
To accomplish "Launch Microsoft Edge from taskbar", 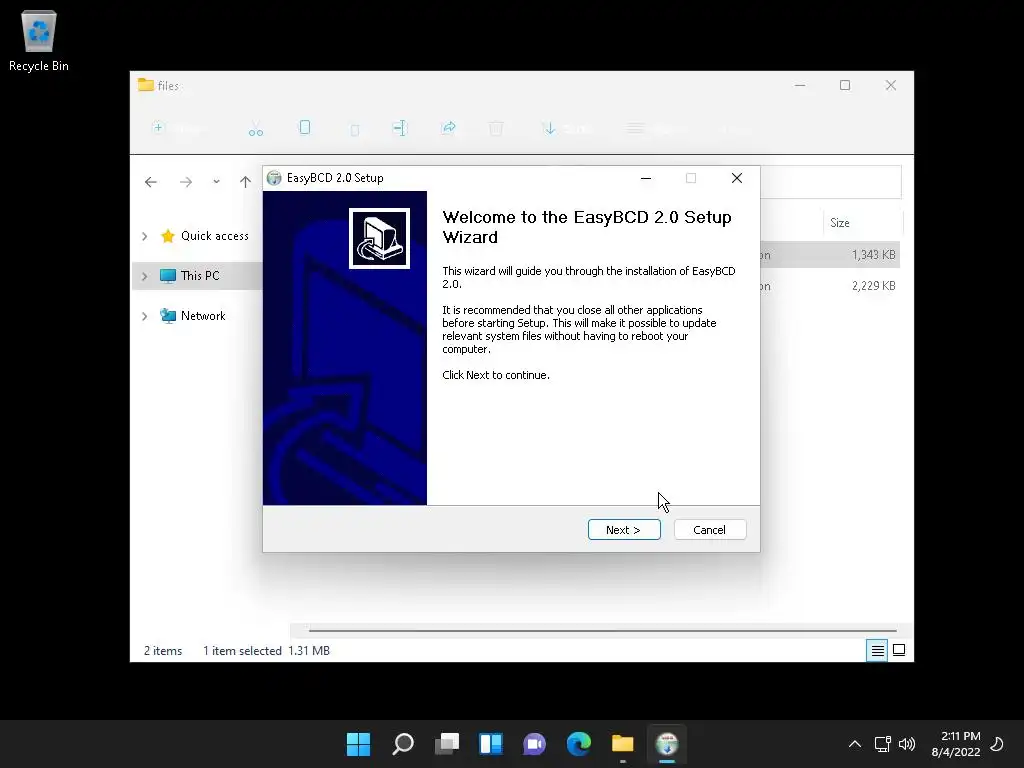I will (x=579, y=744).
